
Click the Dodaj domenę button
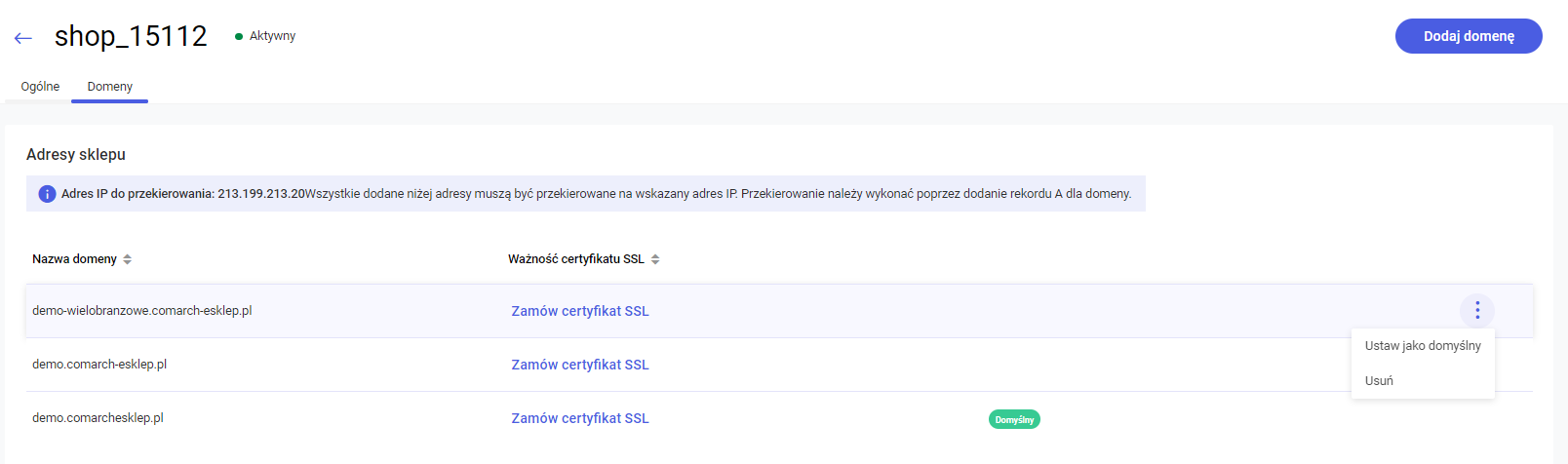(x=1469, y=36)
